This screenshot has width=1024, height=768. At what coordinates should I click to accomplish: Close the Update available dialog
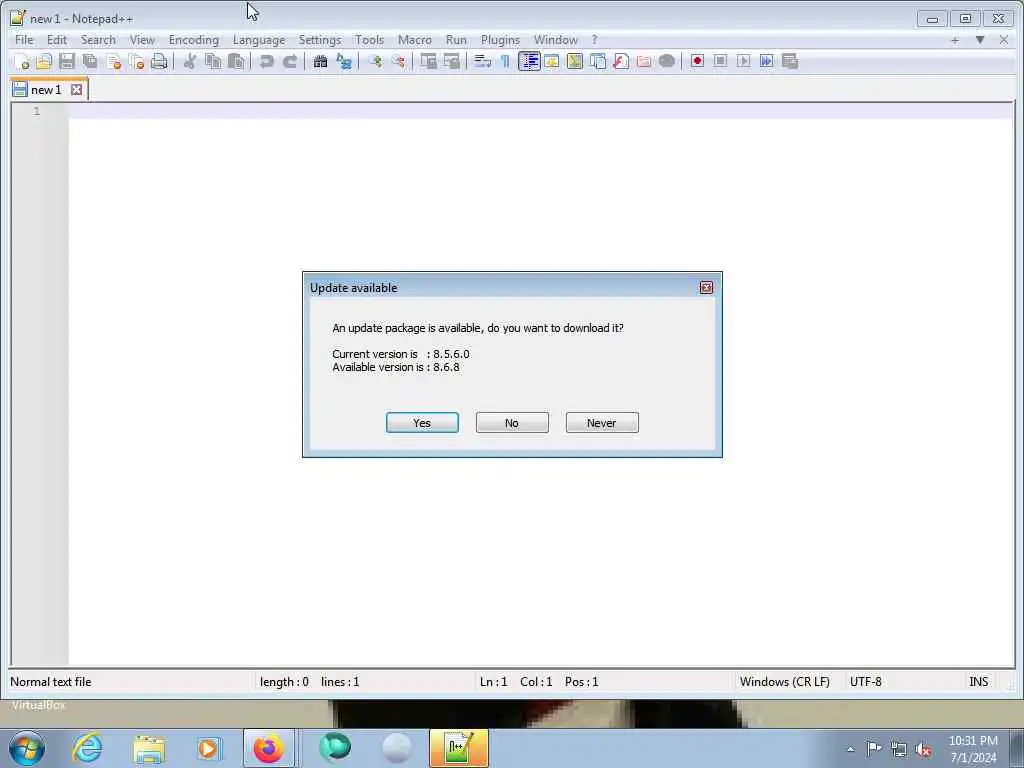706,287
